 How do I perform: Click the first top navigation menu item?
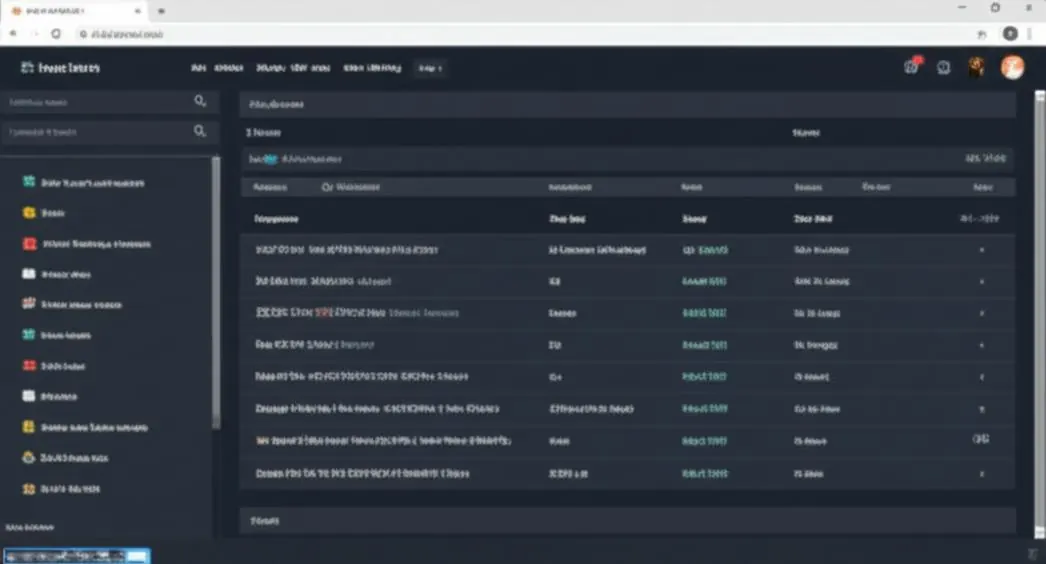pyautogui.click(x=198, y=67)
